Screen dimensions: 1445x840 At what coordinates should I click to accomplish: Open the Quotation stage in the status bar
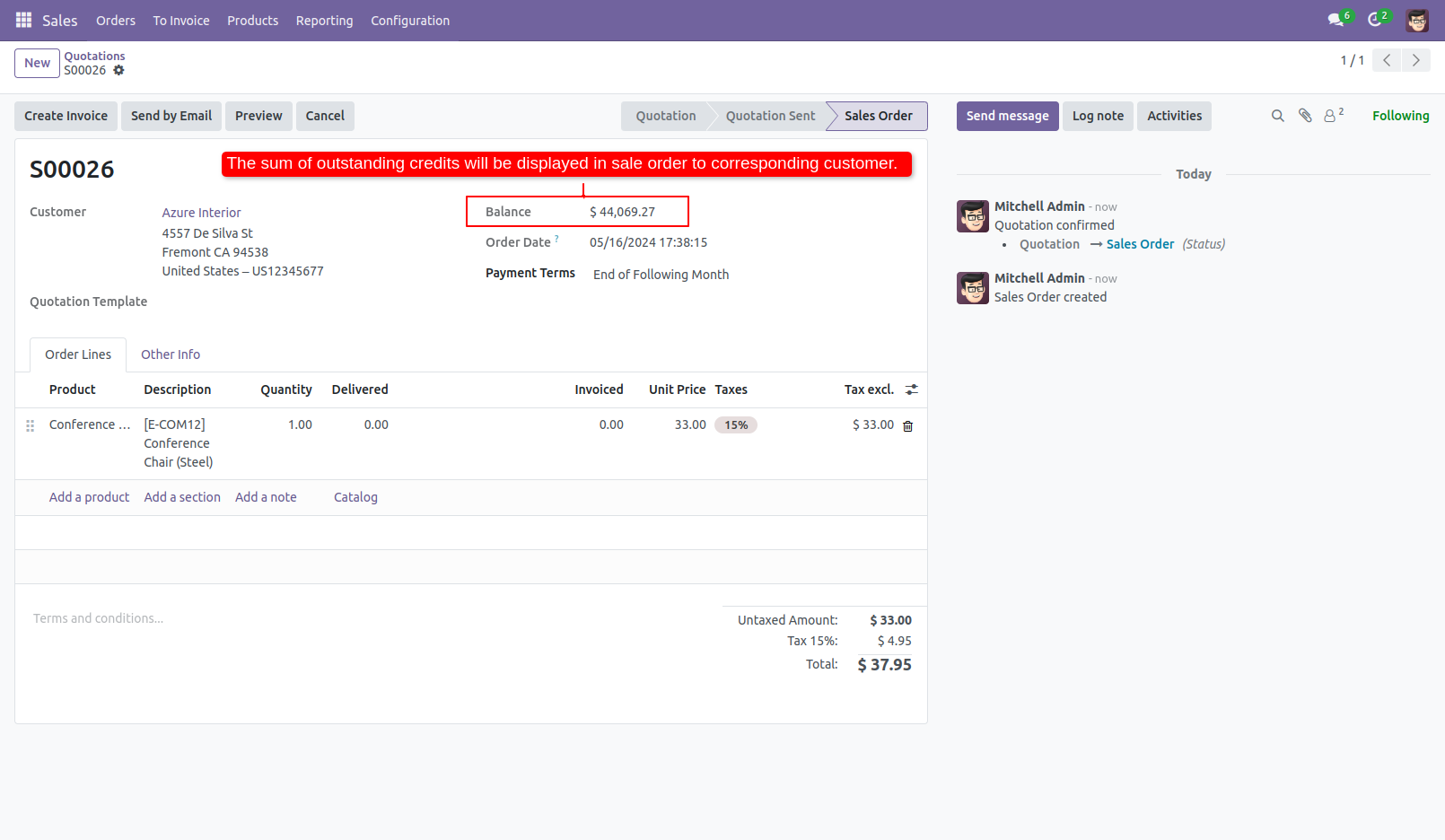click(x=665, y=116)
